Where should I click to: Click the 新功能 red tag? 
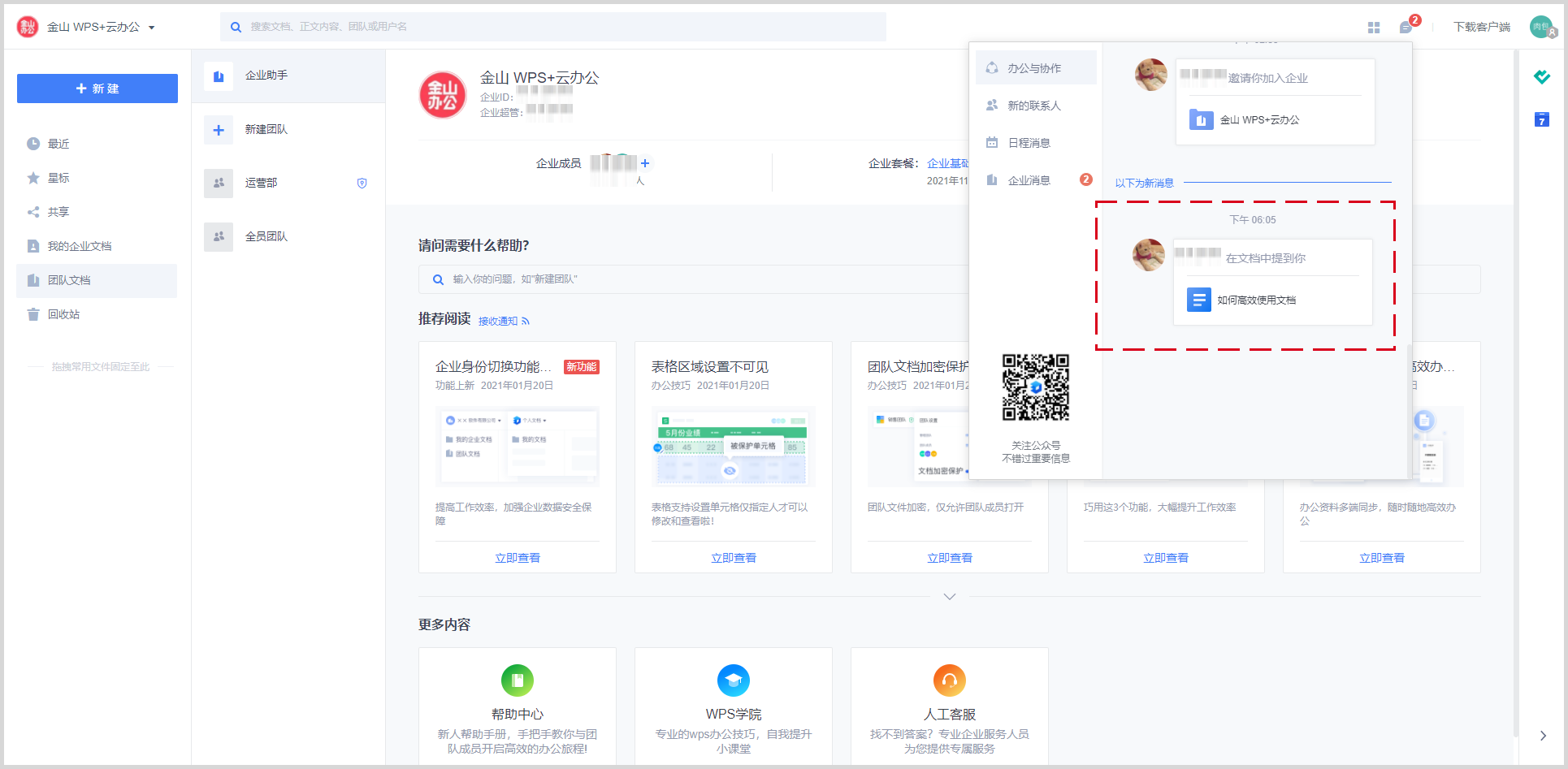tap(581, 367)
